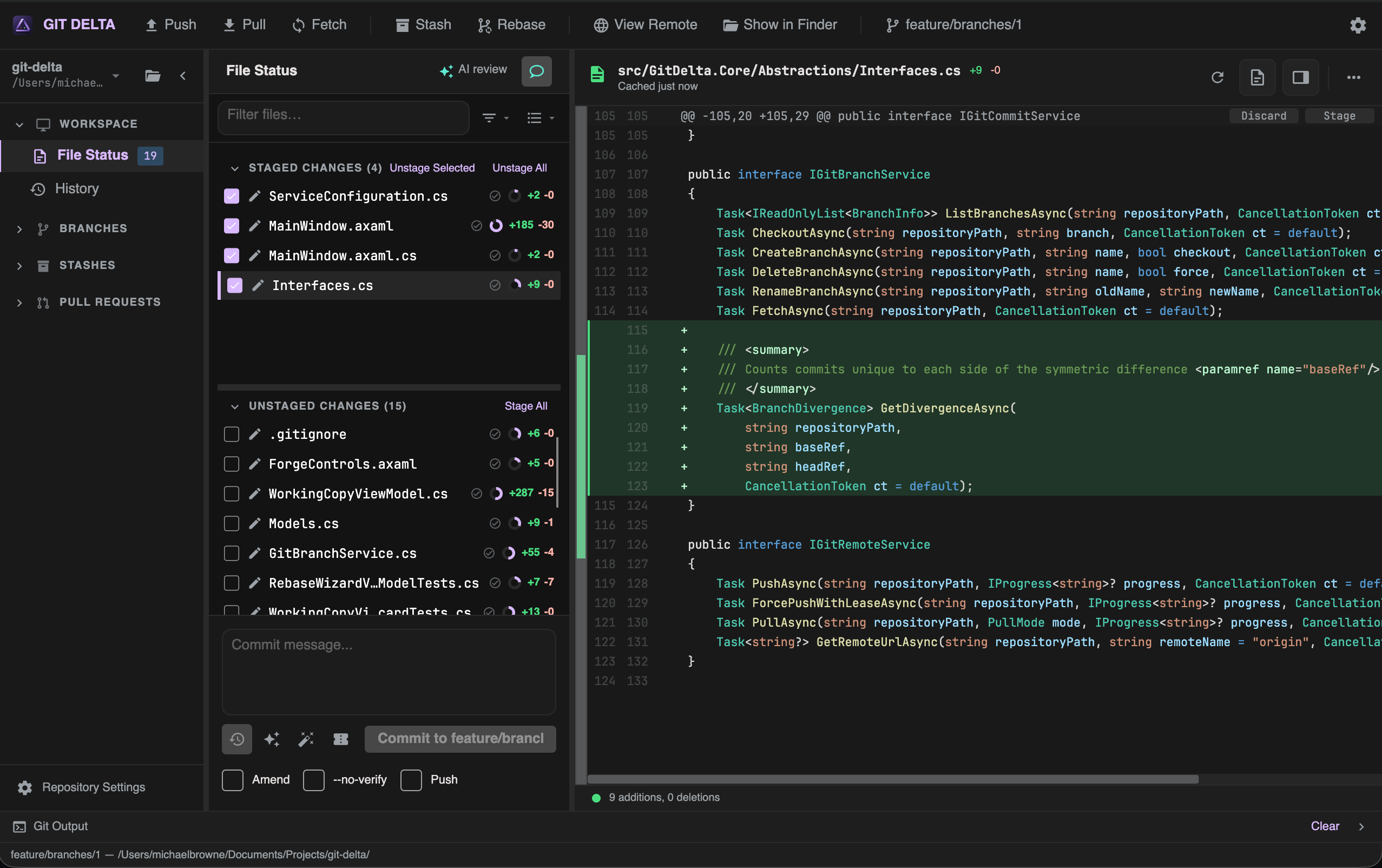Click the AI review sparkle button

[x=473, y=70]
